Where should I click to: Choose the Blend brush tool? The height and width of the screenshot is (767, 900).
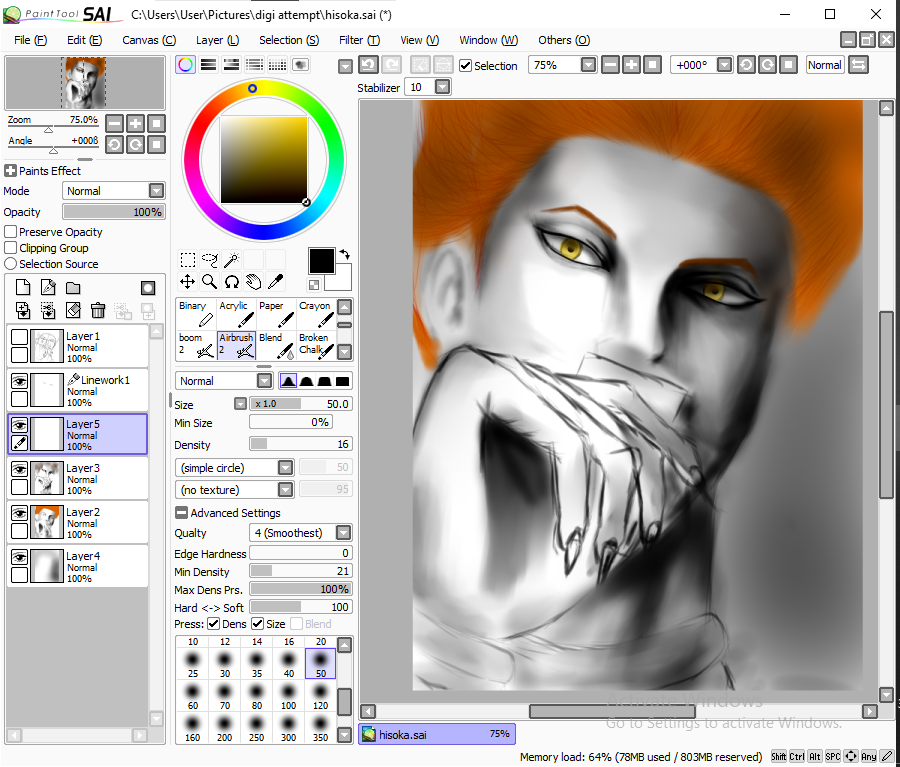276,346
